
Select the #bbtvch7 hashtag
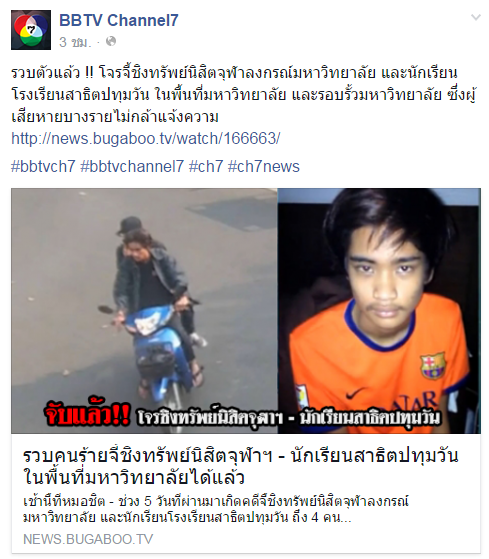[x=43, y=166]
